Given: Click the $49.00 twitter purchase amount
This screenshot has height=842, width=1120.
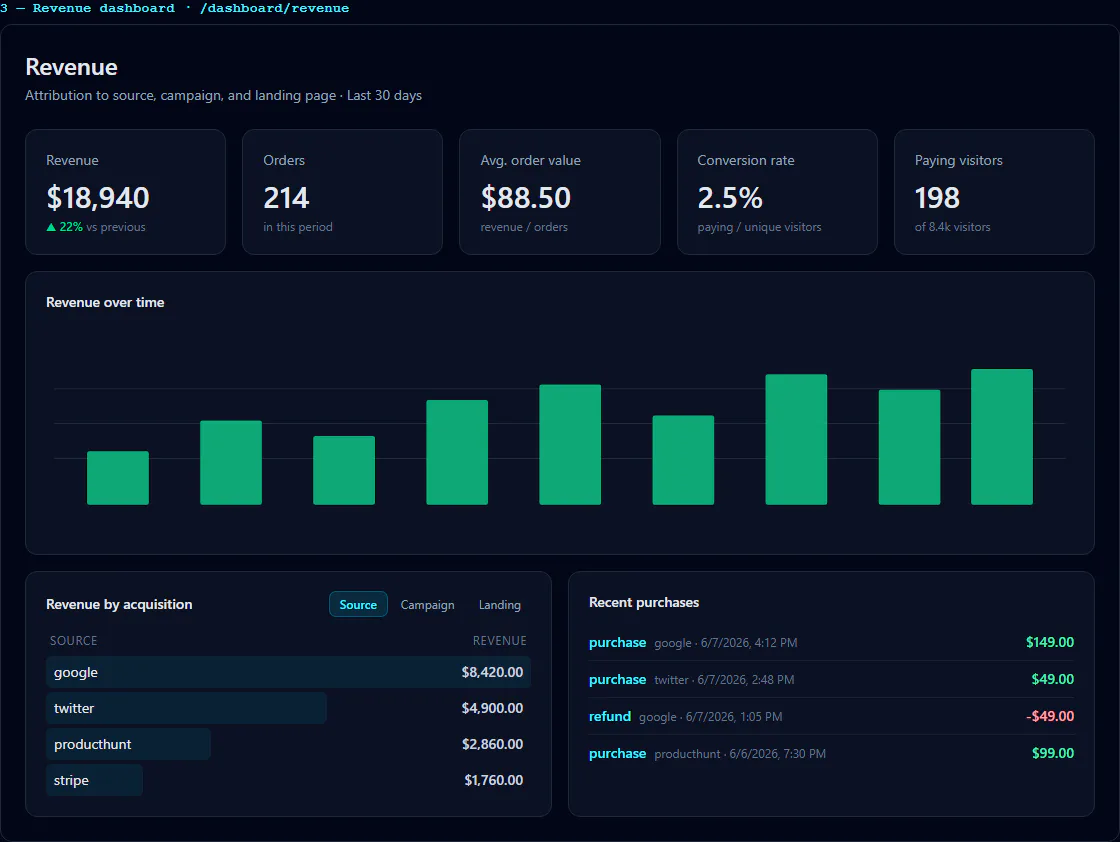Looking at the screenshot, I should (x=1052, y=679).
